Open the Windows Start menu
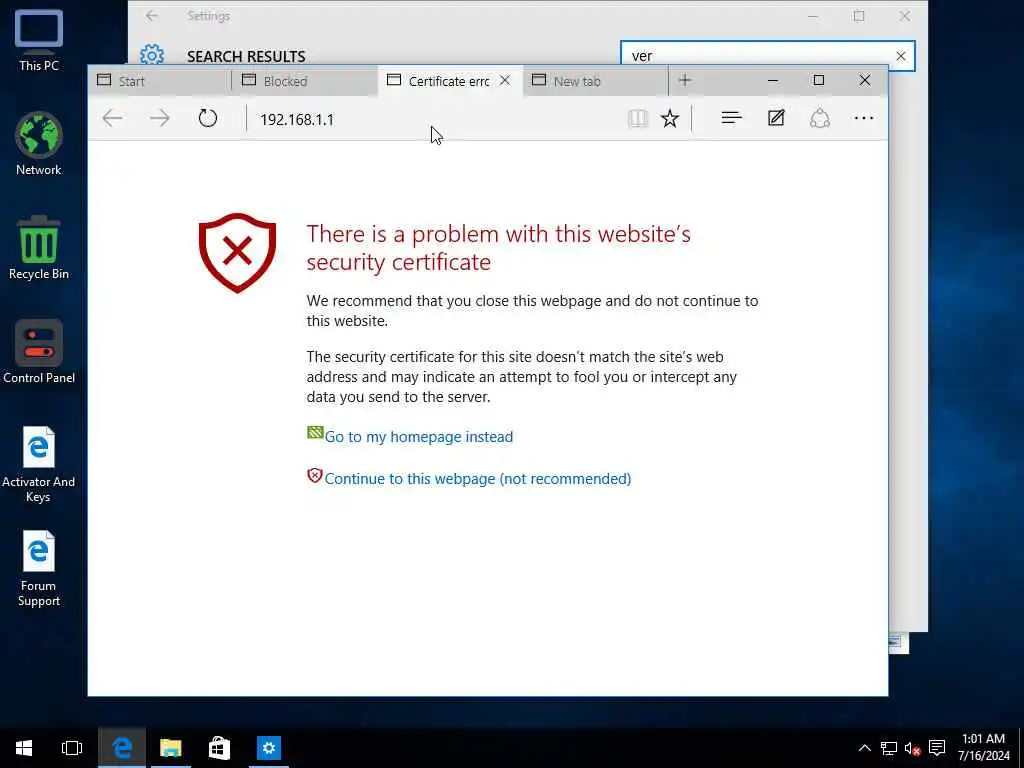Viewport: 1024px width, 768px height. point(24,748)
